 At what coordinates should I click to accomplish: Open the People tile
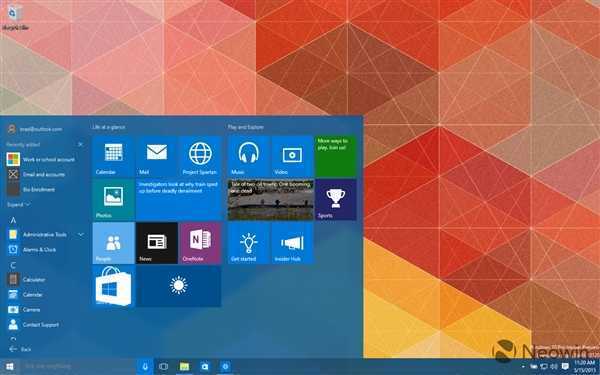click(x=114, y=243)
